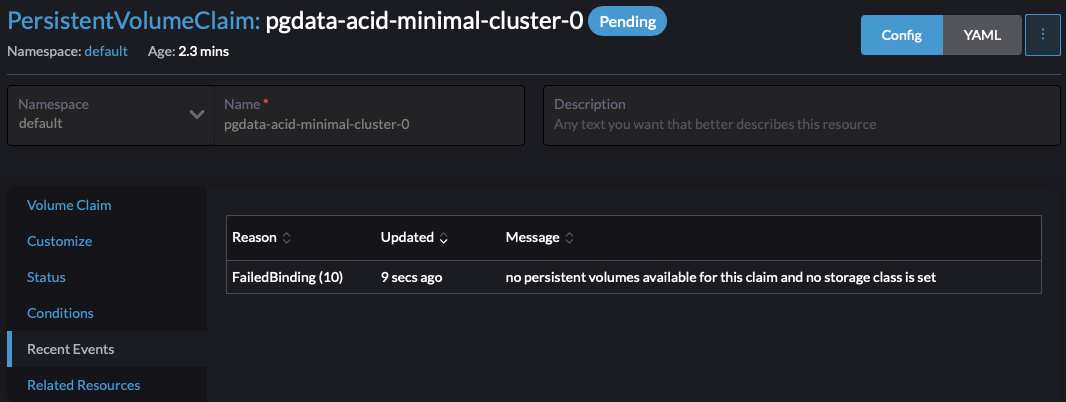Select the FailedBinding event row
The height and width of the screenshot is (402, 1066).
pyautogui.click(x=634, y=277)
